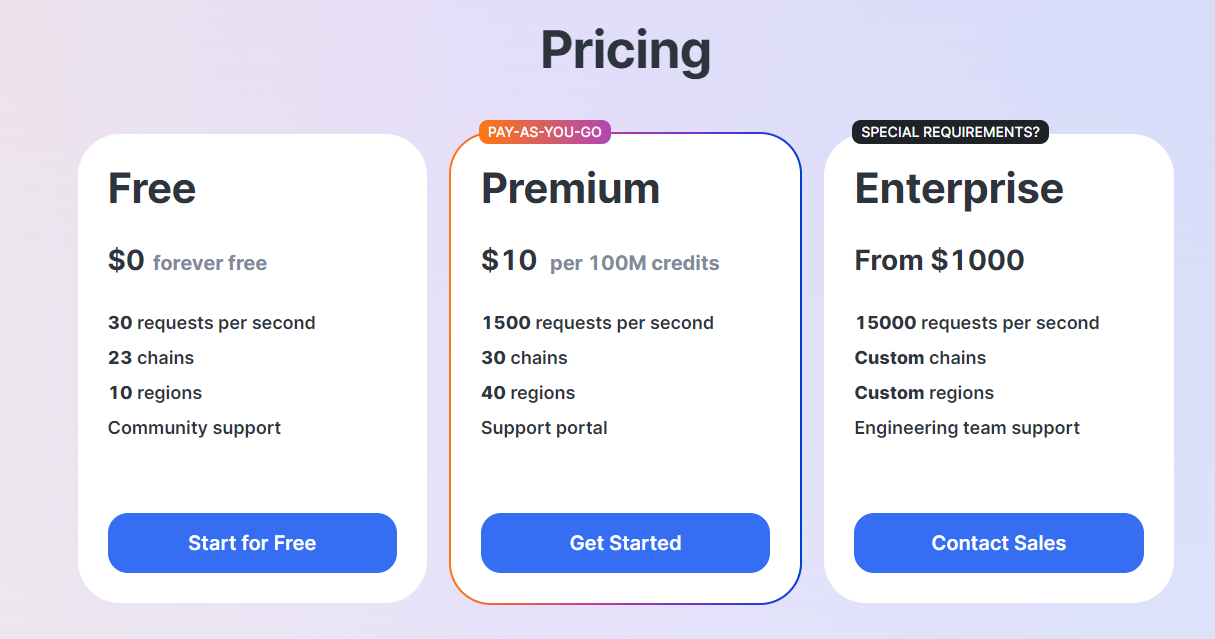Click the Free plan title

coord(152,188)
